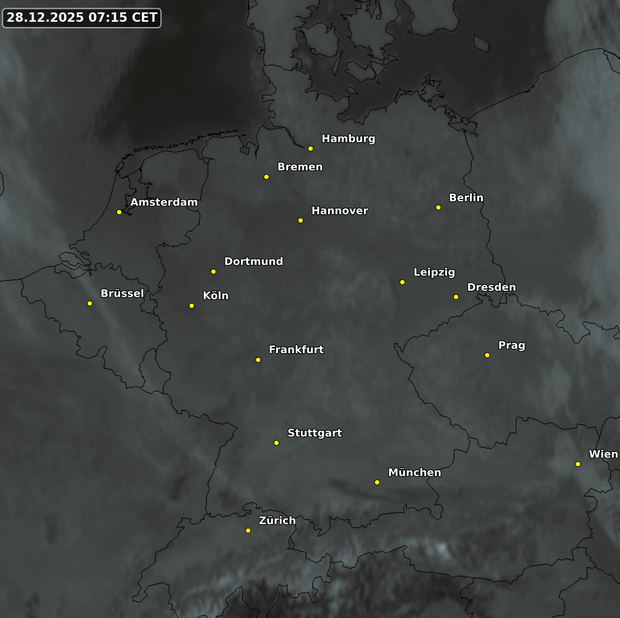Select the yellow marker dot for Amsterdam
Viewport: 620px width, 618px height.
click(x=119, y=212)
